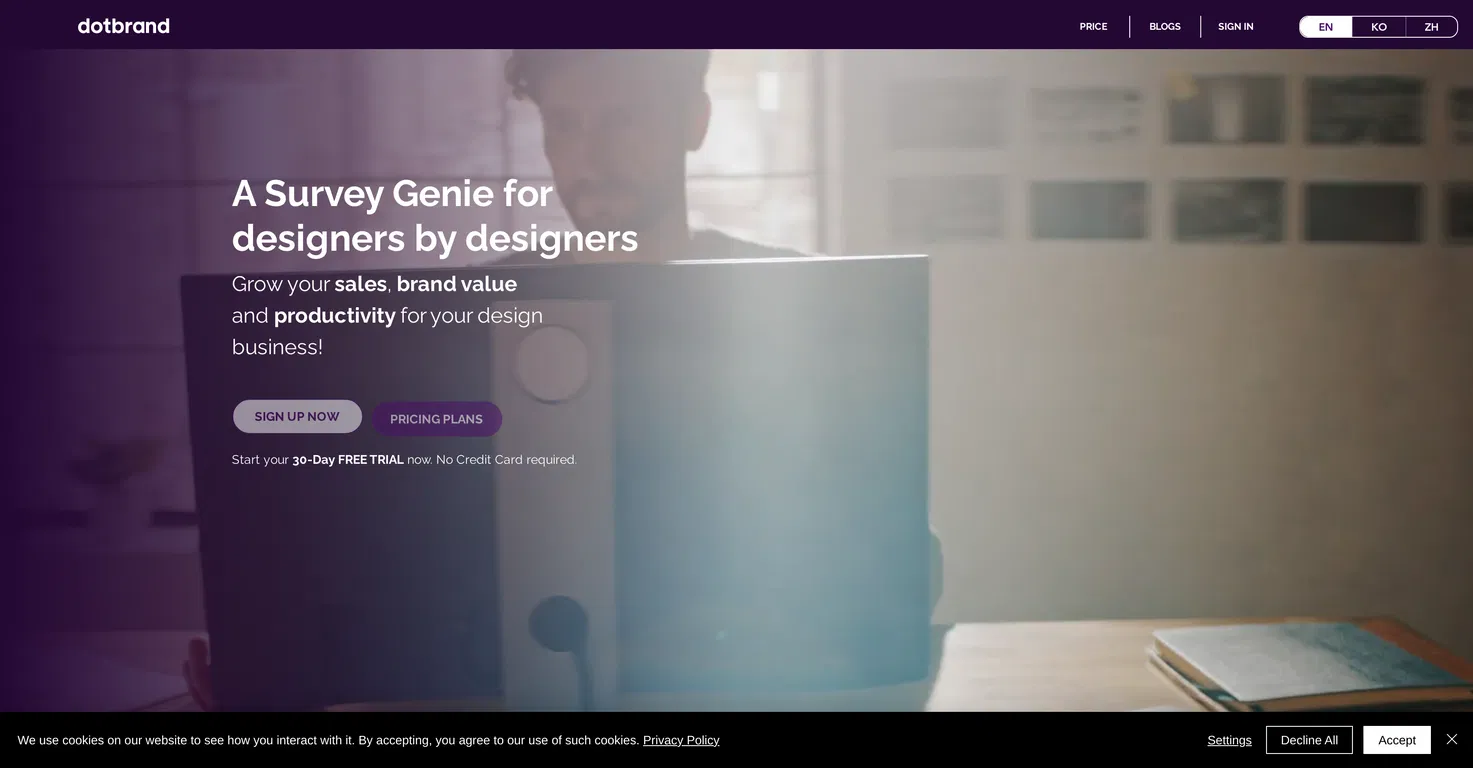Image resolution: width=1473 pixels, height=768 pixels.
Task: Open the PRICE menu item
Action: 1093,27
